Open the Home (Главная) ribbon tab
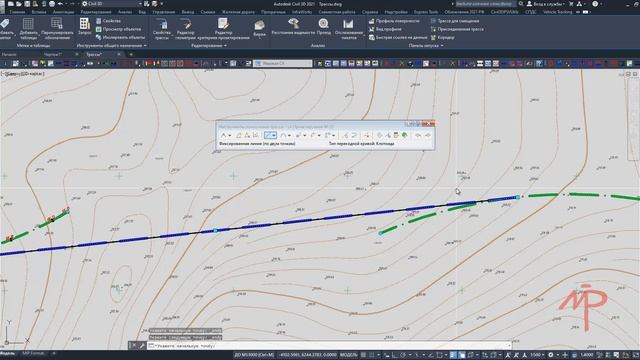This screenshot has height=360, width=640. [17, 12]
